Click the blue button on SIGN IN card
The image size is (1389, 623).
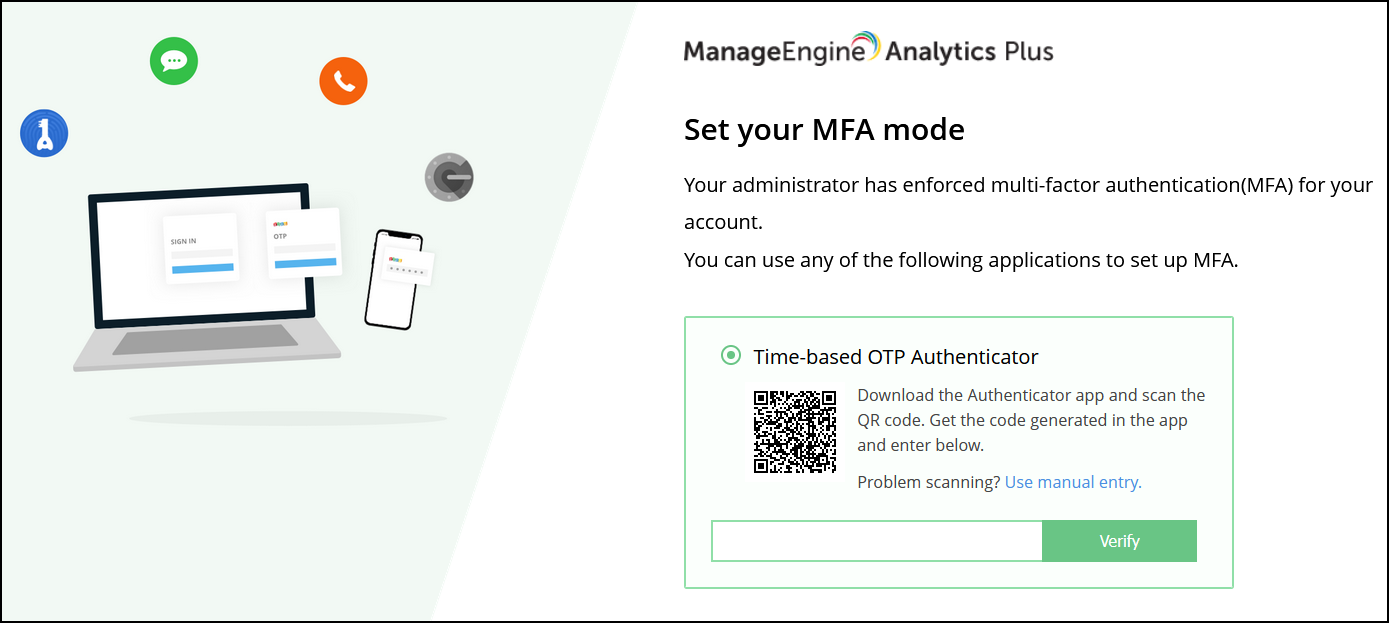[202, 268]
